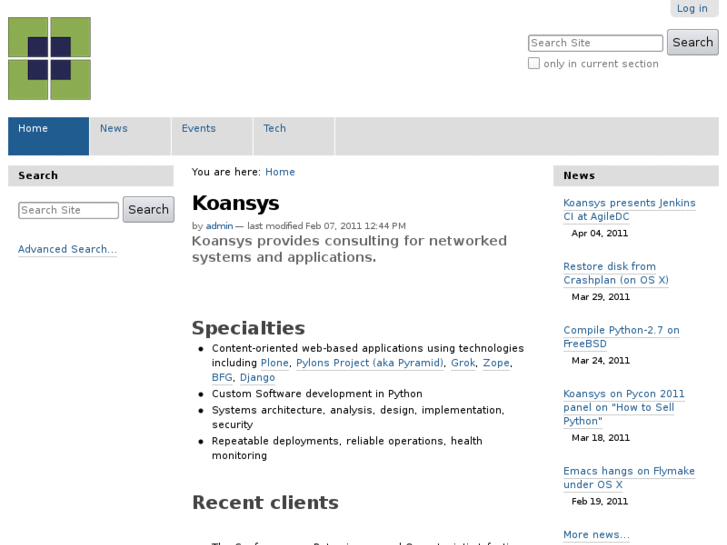Screen dimensions: 727x545
Task: Open Koansys on Pycon 2011 panel news
Action: tap(624, 407)
